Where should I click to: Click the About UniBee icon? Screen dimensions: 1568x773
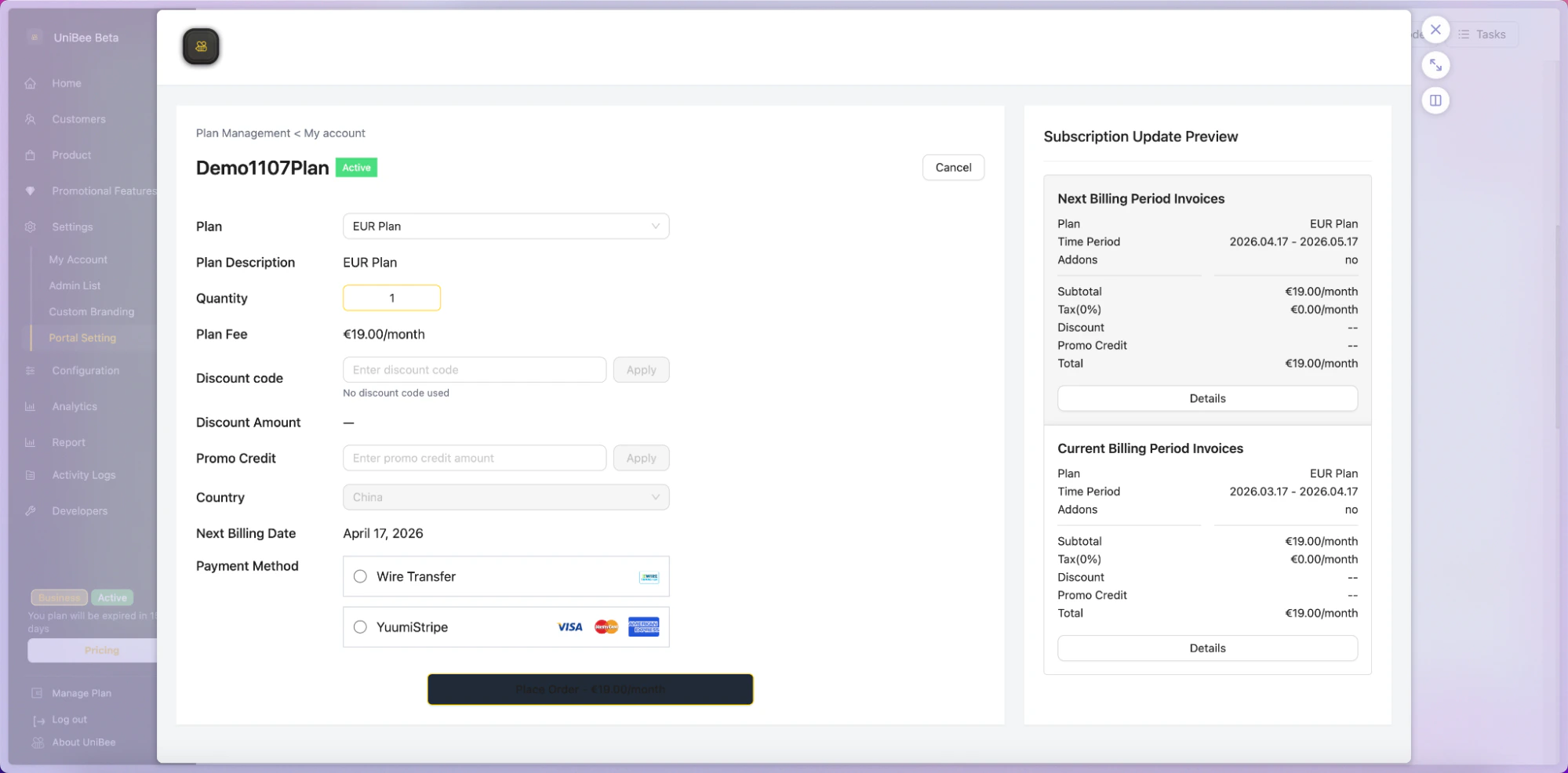click(x=37, y=742)
